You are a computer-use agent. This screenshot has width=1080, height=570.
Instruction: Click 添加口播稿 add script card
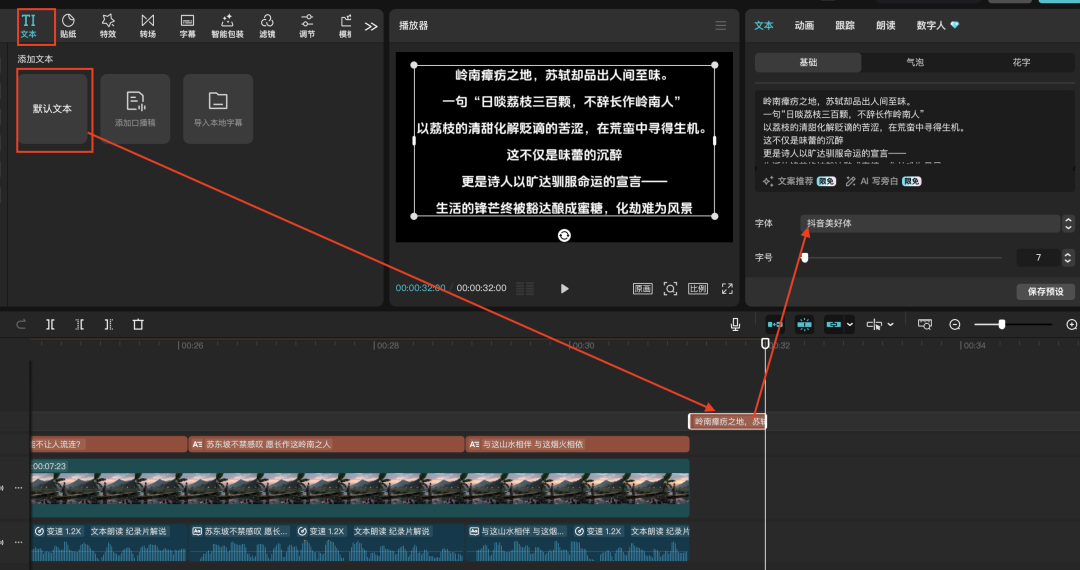135,109
